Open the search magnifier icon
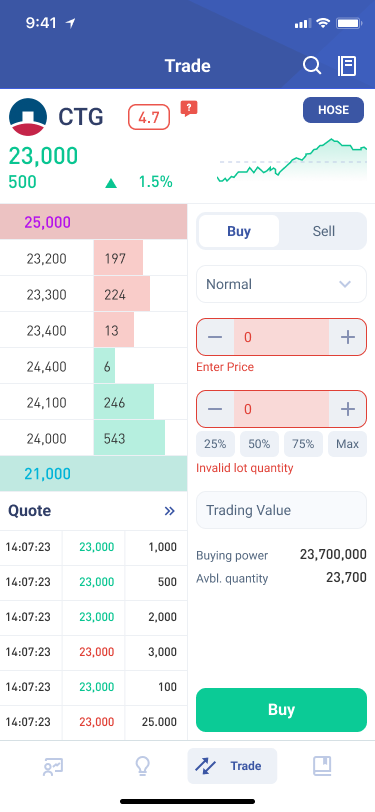Viewport: 375px width, 812px height. coord(312,66)
